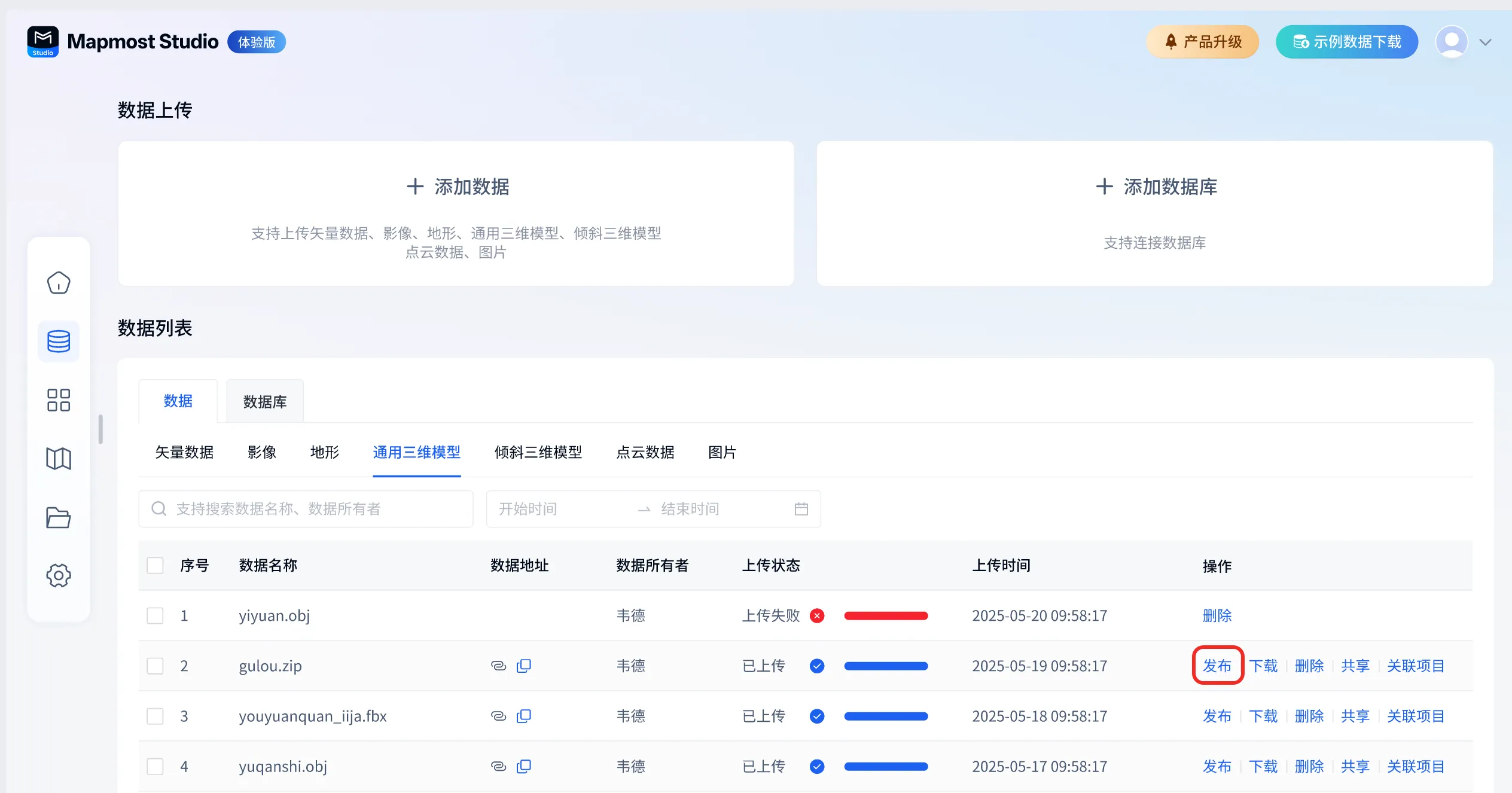Open the folder sidebar icon

(x=59, y=517)
